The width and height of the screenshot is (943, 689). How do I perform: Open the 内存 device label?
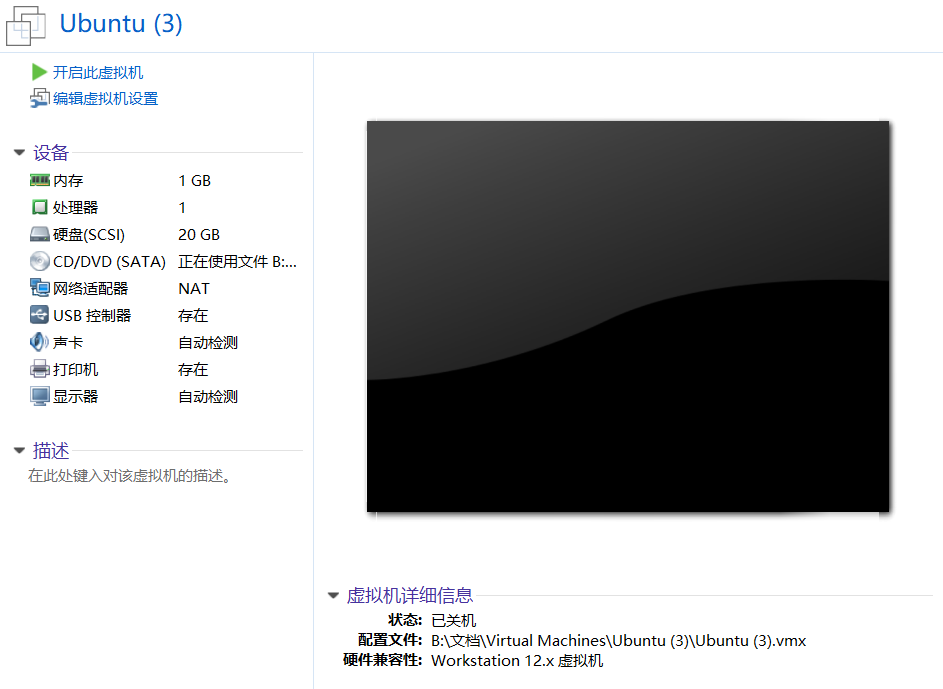coord(68,181)
